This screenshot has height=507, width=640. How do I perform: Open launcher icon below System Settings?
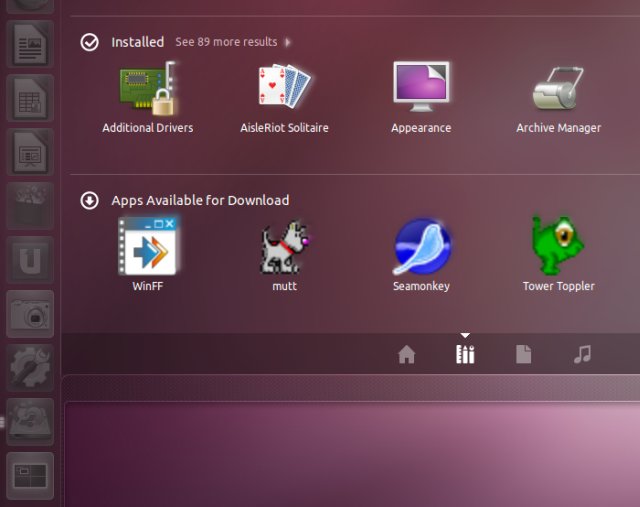[30, 422]
